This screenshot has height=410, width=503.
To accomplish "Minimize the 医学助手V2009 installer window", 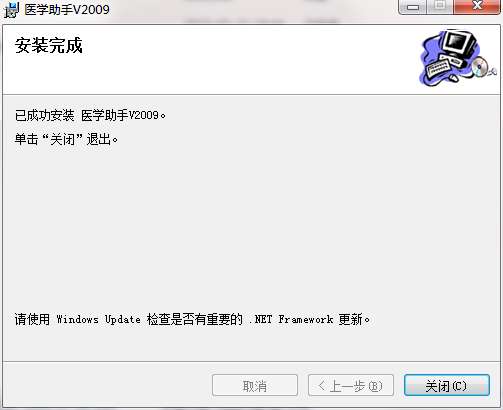I will pos(412,7).
